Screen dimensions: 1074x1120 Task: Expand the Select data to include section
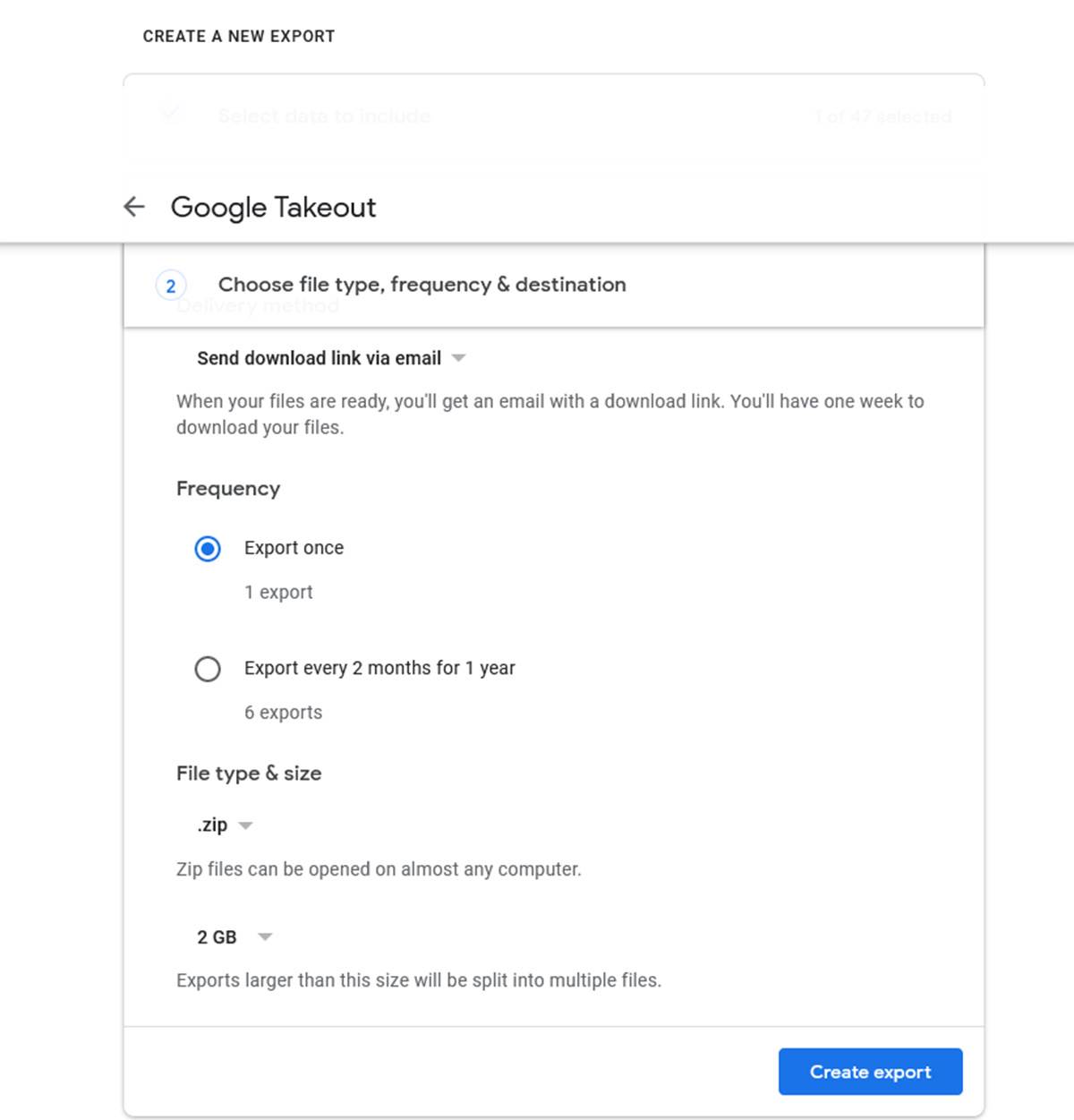(325, 116)
